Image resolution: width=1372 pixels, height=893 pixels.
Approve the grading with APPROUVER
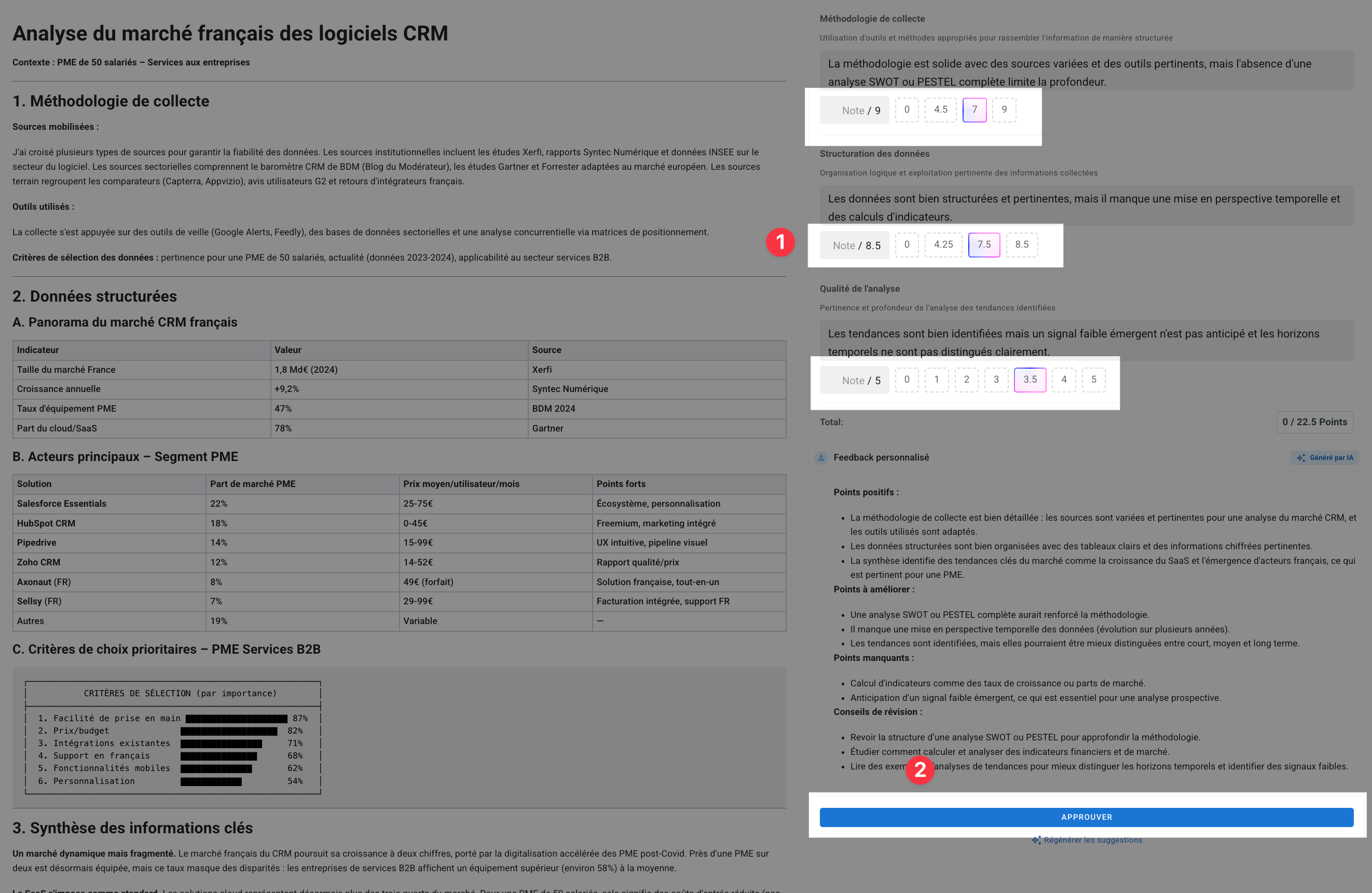(x=1087, y=817)
